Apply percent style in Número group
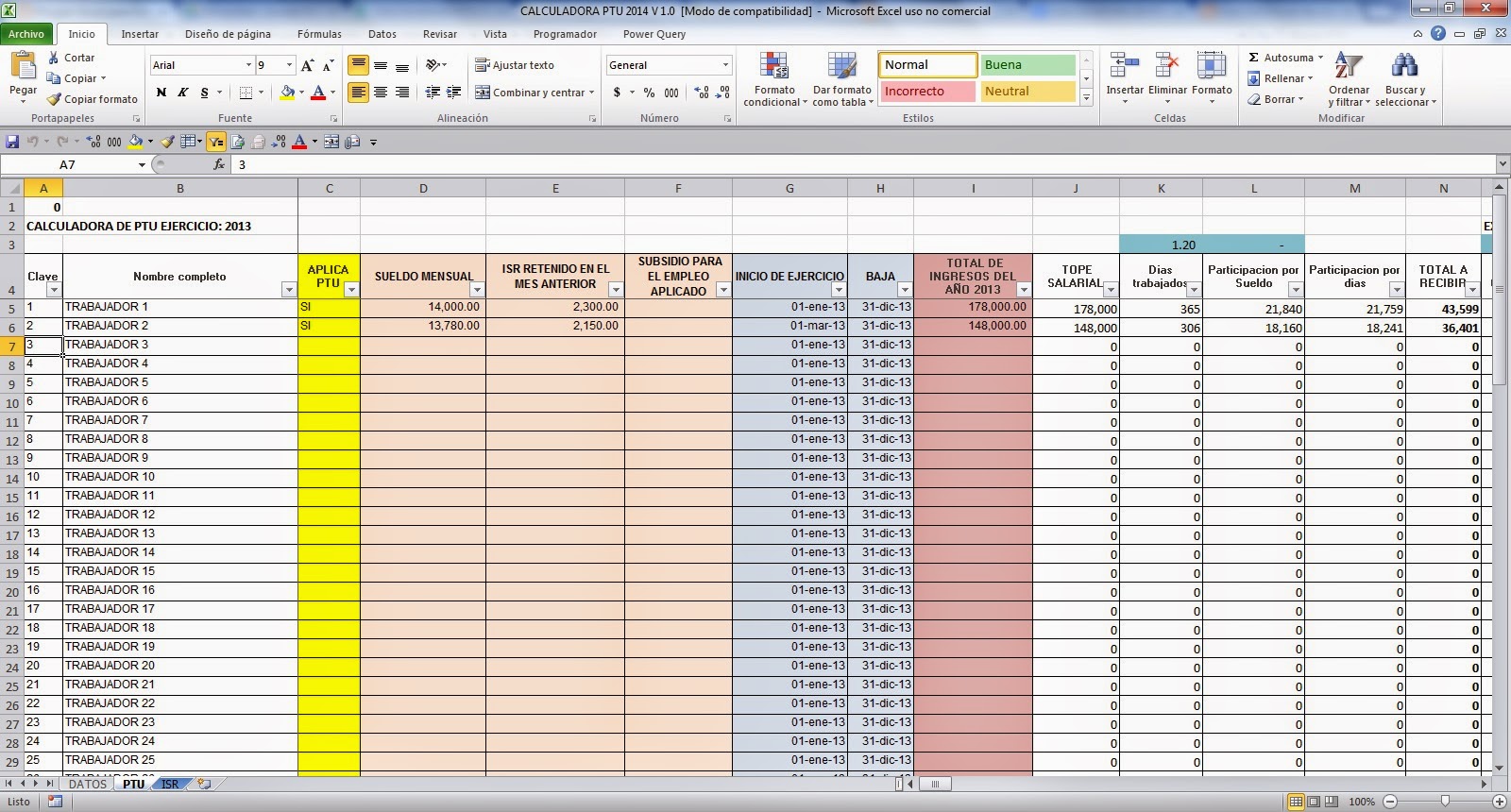Image resolution: width=1511 pixels, height=812 pixels. point(649,93)
